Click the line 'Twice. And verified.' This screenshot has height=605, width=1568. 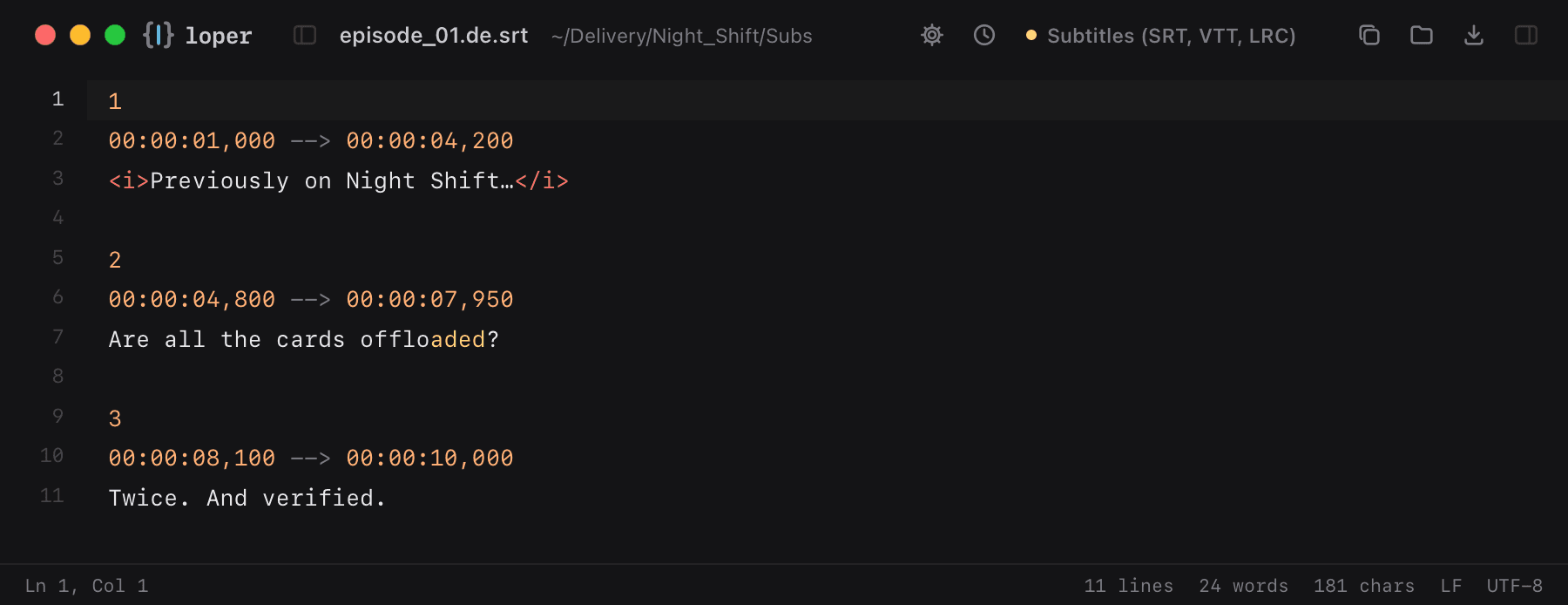coord(247,498)
